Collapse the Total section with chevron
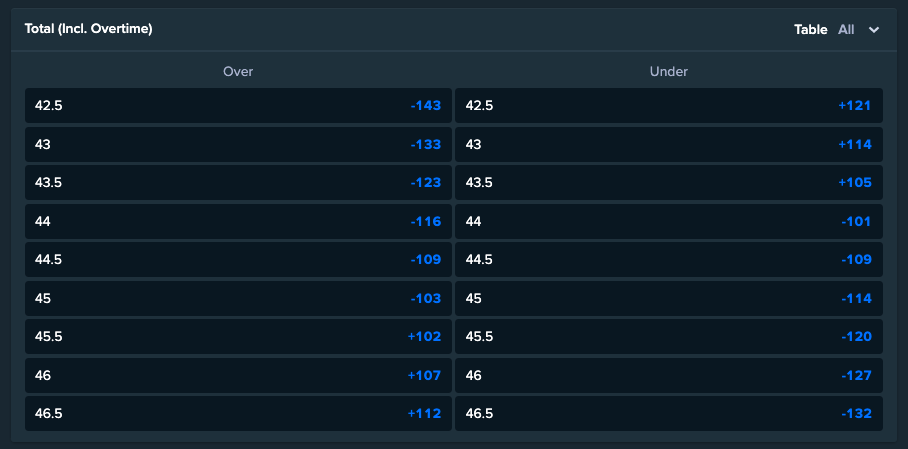This screenshot has width=908, height=449. pyautogui.click(x=874, y=30)
